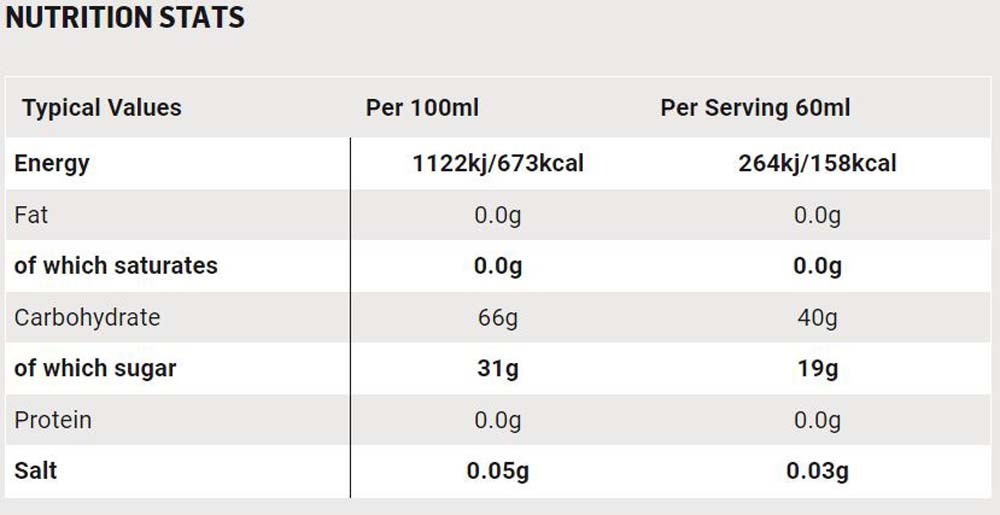Viewport: 1000px width, 515px height.
Task: Click the 264kj/158kcal serving energy value
Action: pos(818,164)
